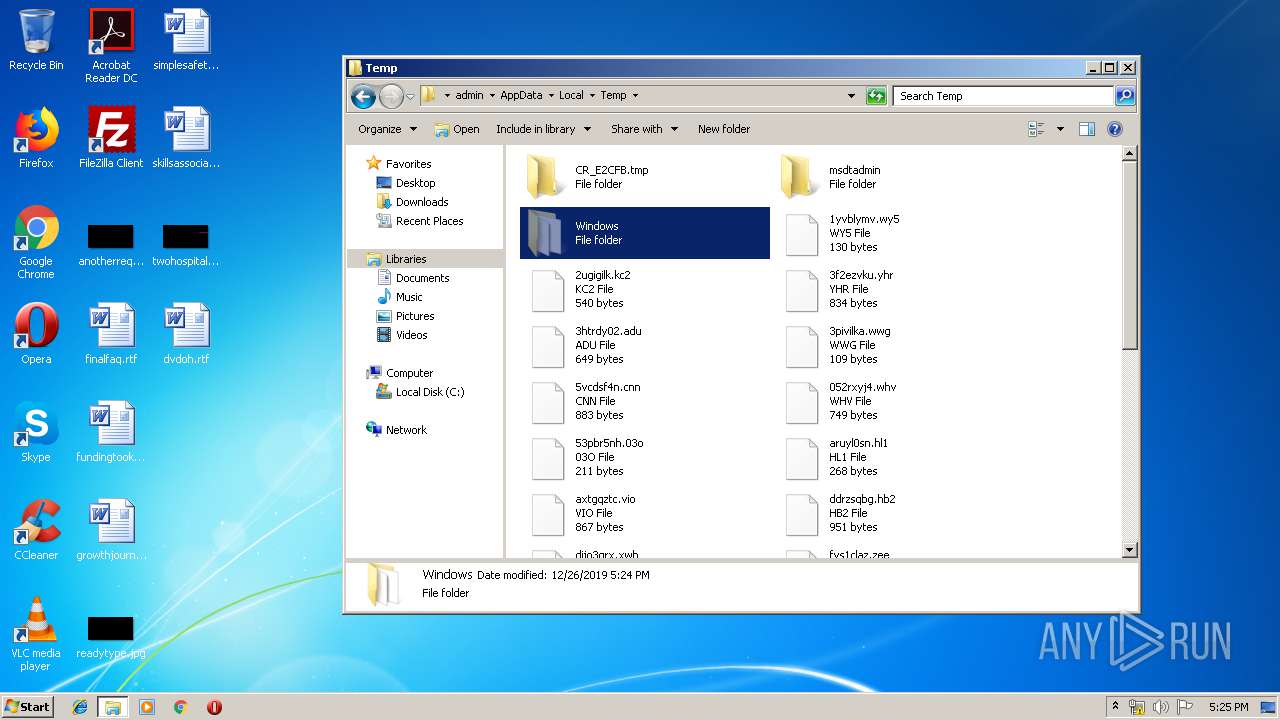Select the readytype.jpg desktop file
1280x720 pixels.
(x=111, y=637)
